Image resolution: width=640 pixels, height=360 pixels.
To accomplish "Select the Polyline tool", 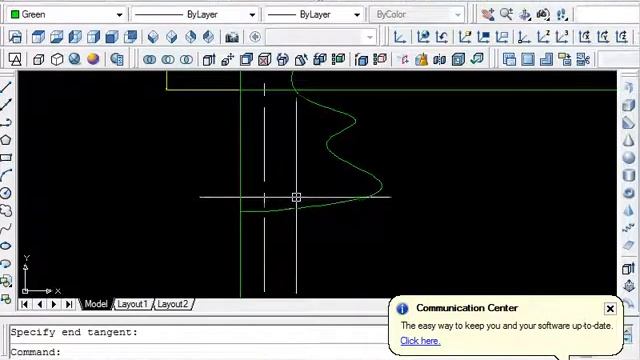I will tap(6, 122).
